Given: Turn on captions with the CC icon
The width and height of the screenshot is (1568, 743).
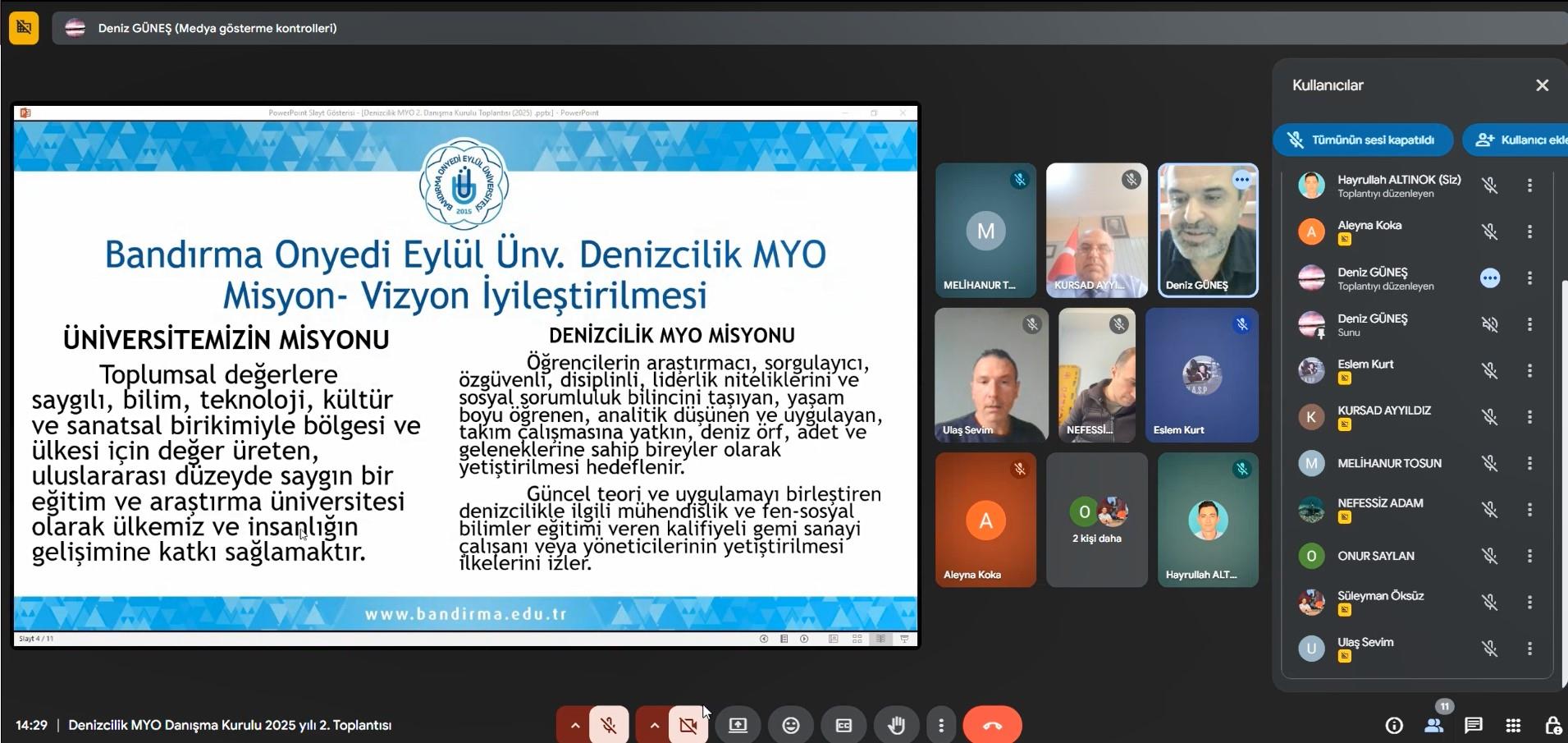Looking at the screenshot, I should [843, 725].
